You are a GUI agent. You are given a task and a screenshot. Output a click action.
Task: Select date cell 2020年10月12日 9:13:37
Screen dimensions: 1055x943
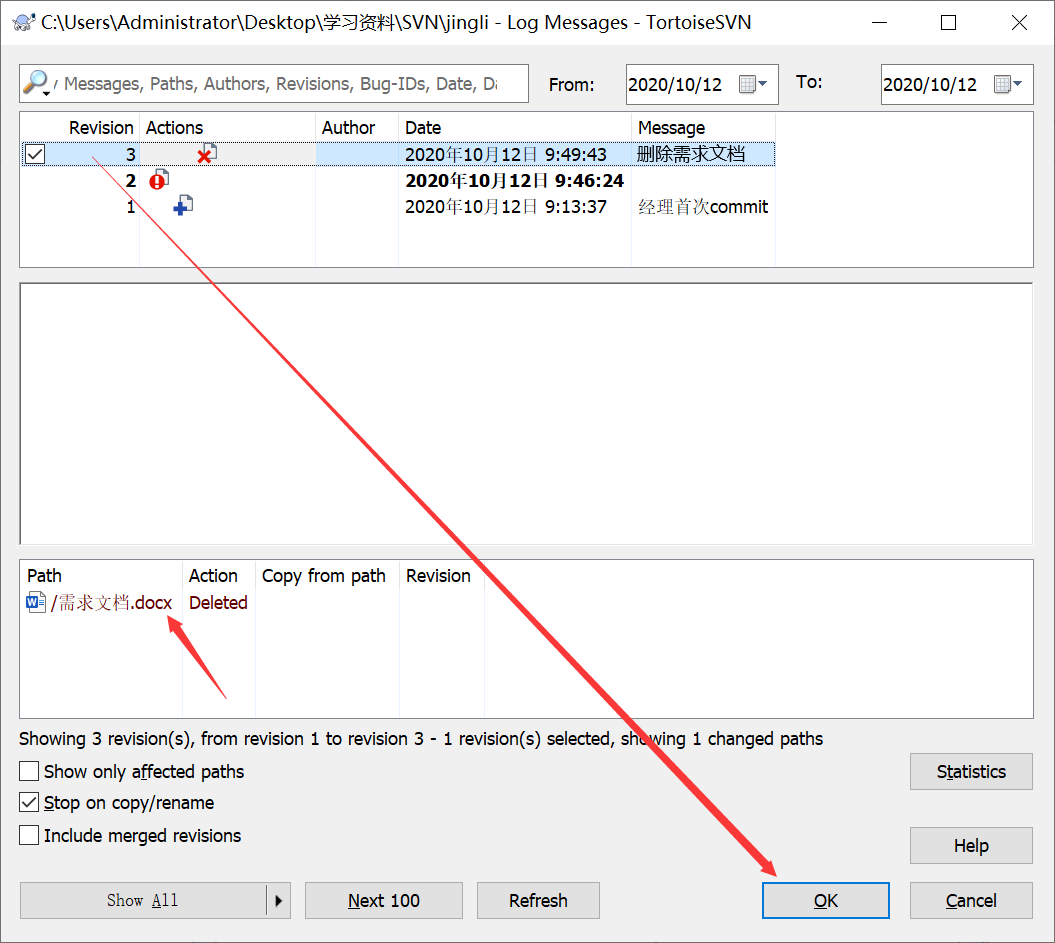coord(505,206)
